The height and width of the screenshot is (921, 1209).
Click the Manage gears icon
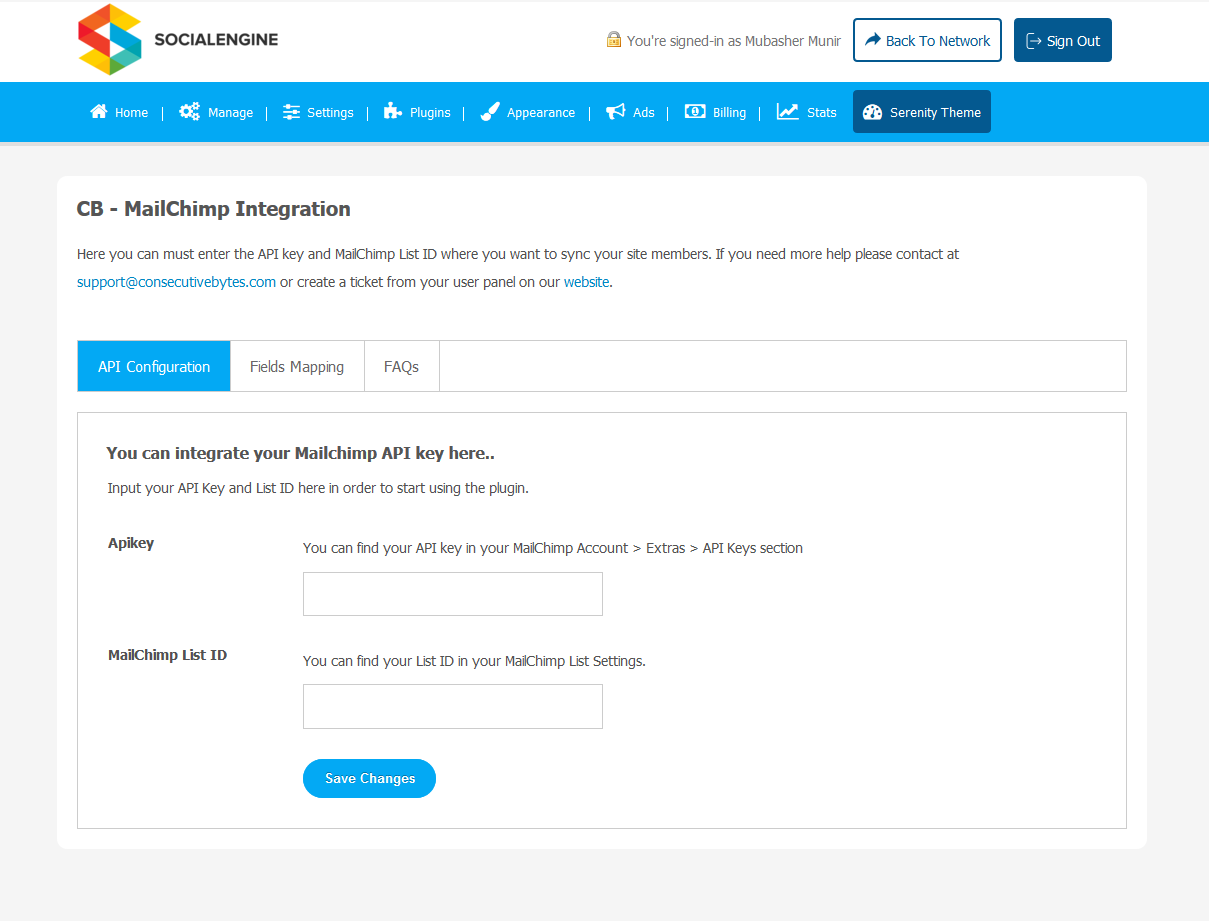click(x=189, y=112)
